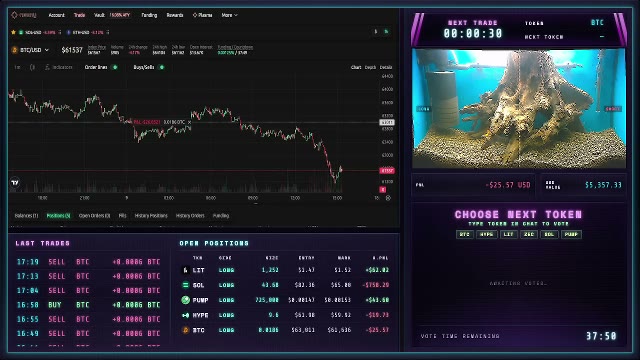Screen dimensions: 640x360
Task: Open the chart settings gear icon
Action: coord(388,198)
